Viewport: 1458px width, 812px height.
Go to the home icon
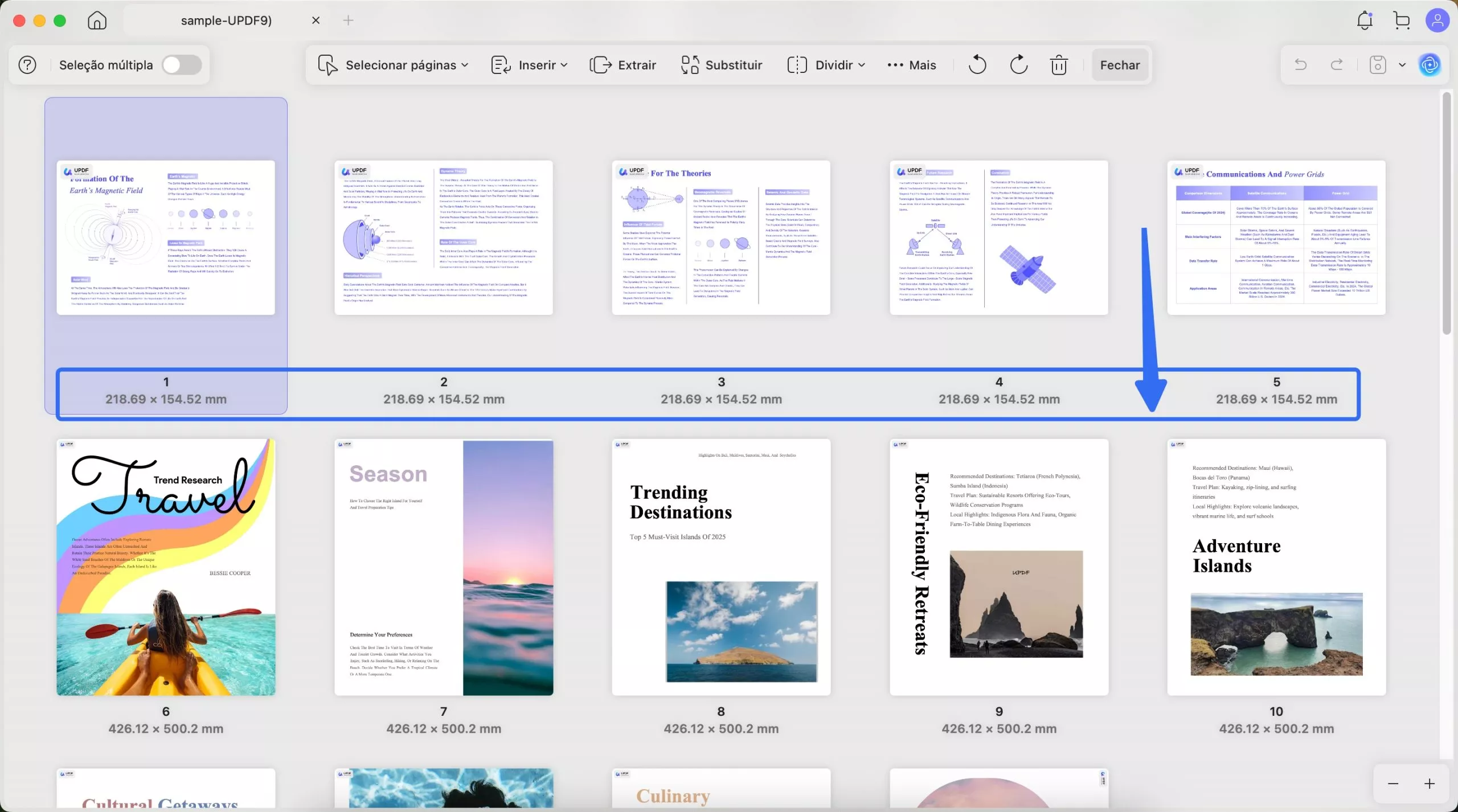[97, 20]
